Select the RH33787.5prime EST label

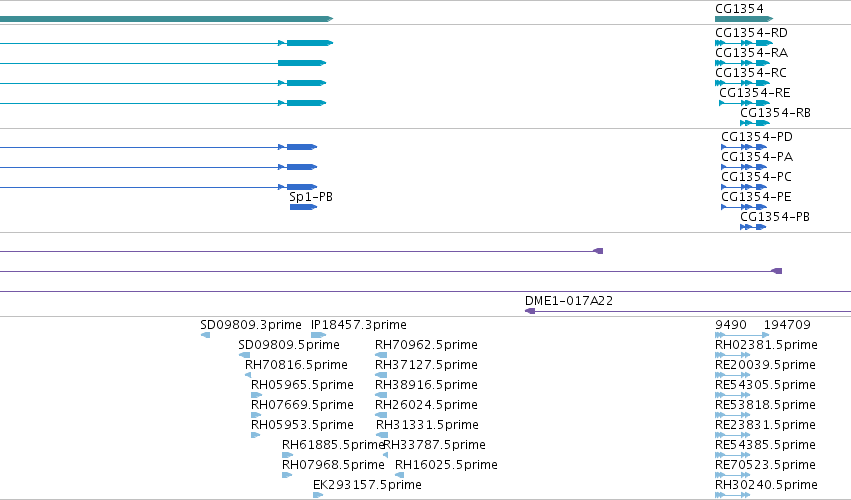point(435,445)
